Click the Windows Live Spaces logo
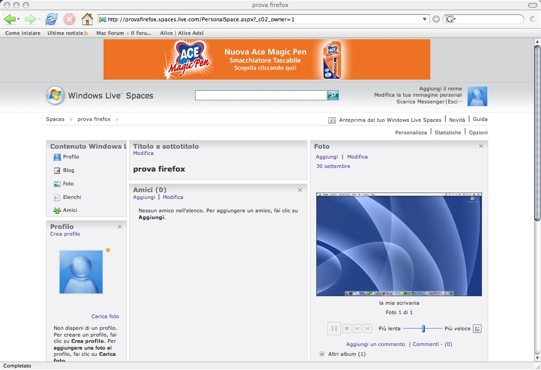541x370 pixels. (x=100, y=95)
